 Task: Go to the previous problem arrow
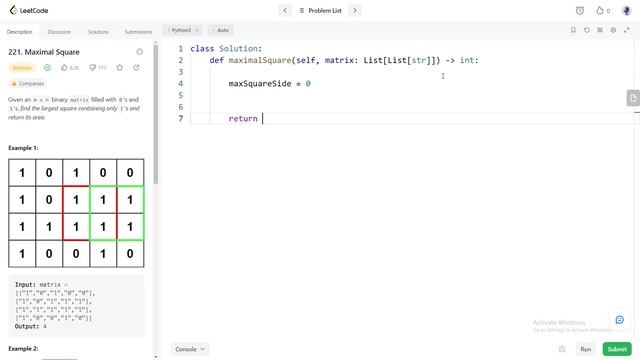click(x=285, y=11)
